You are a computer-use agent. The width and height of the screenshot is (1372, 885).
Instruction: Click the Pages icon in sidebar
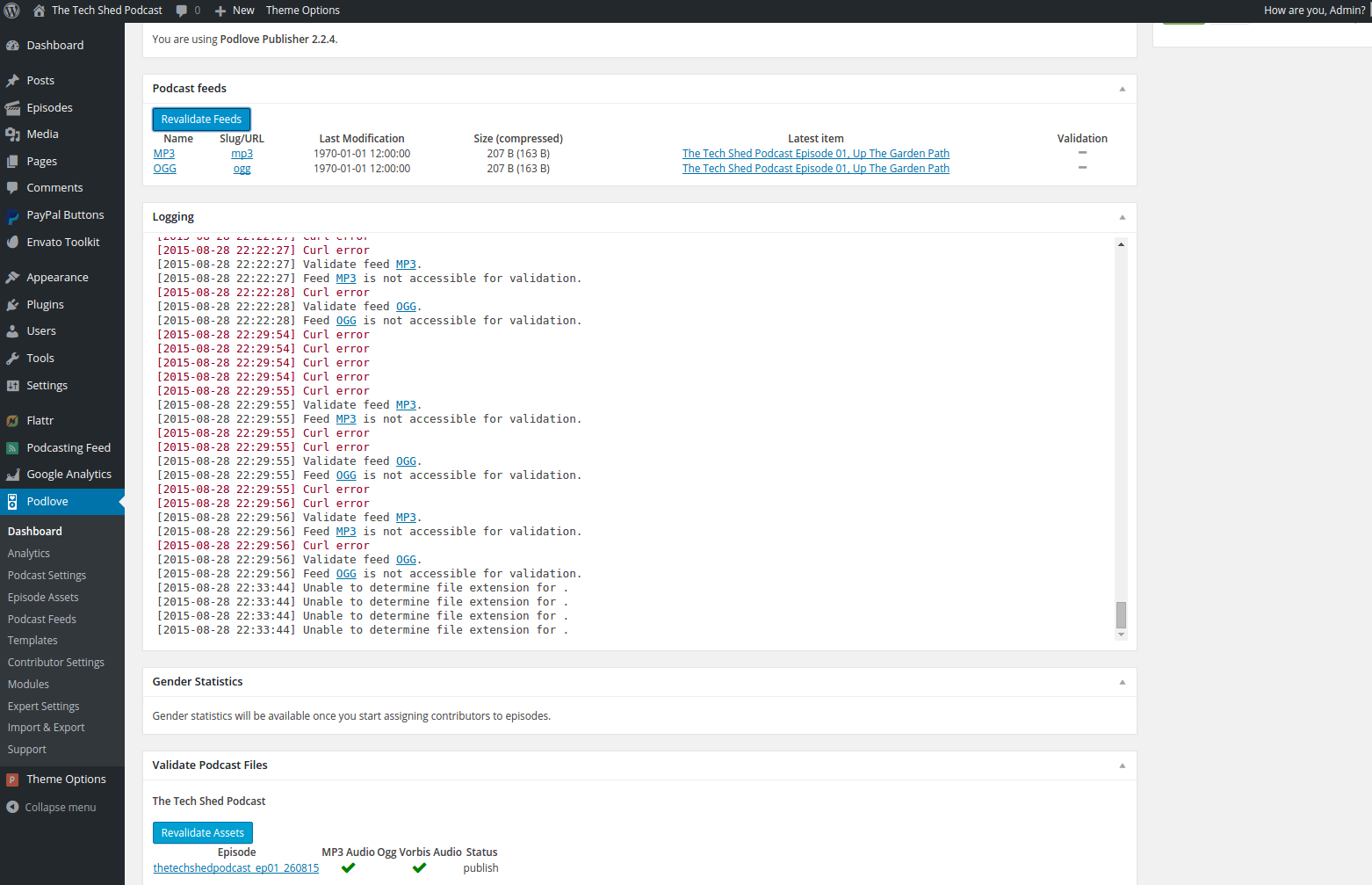[12, 162]
